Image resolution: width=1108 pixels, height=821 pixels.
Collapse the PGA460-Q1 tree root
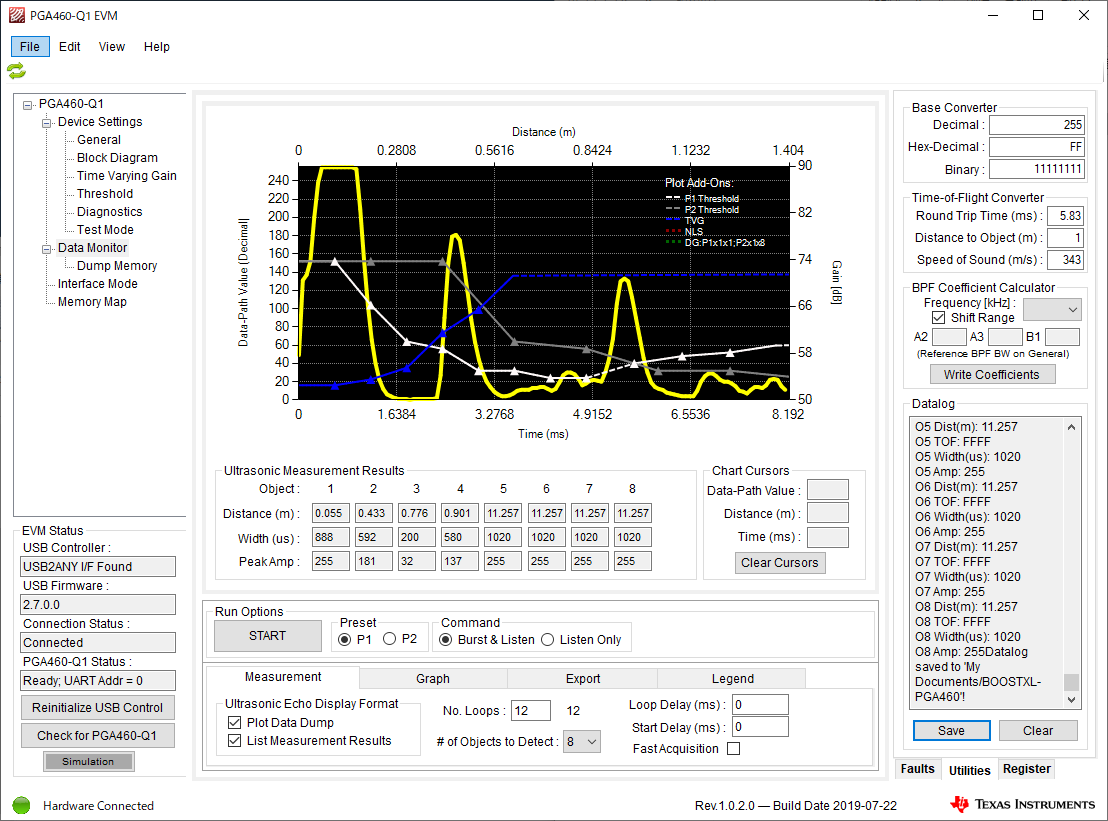(x=28, y=105)
